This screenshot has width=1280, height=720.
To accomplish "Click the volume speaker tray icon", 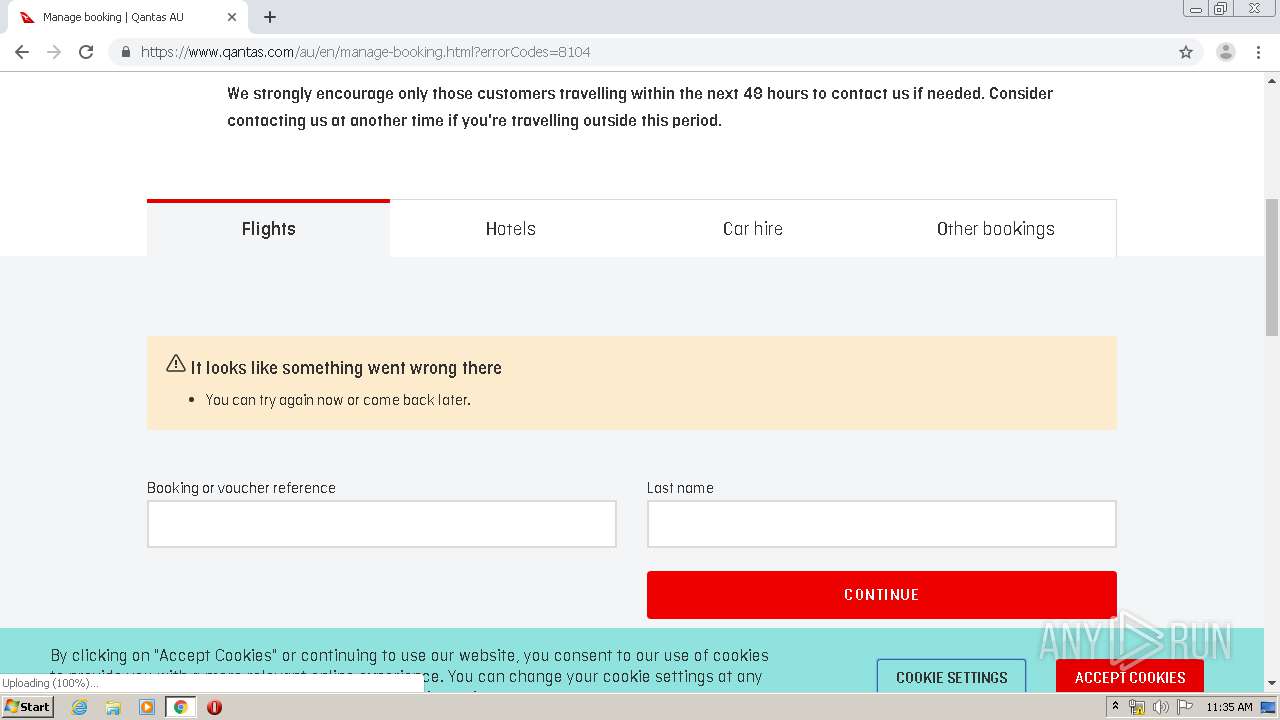I will click(1160, 707).
